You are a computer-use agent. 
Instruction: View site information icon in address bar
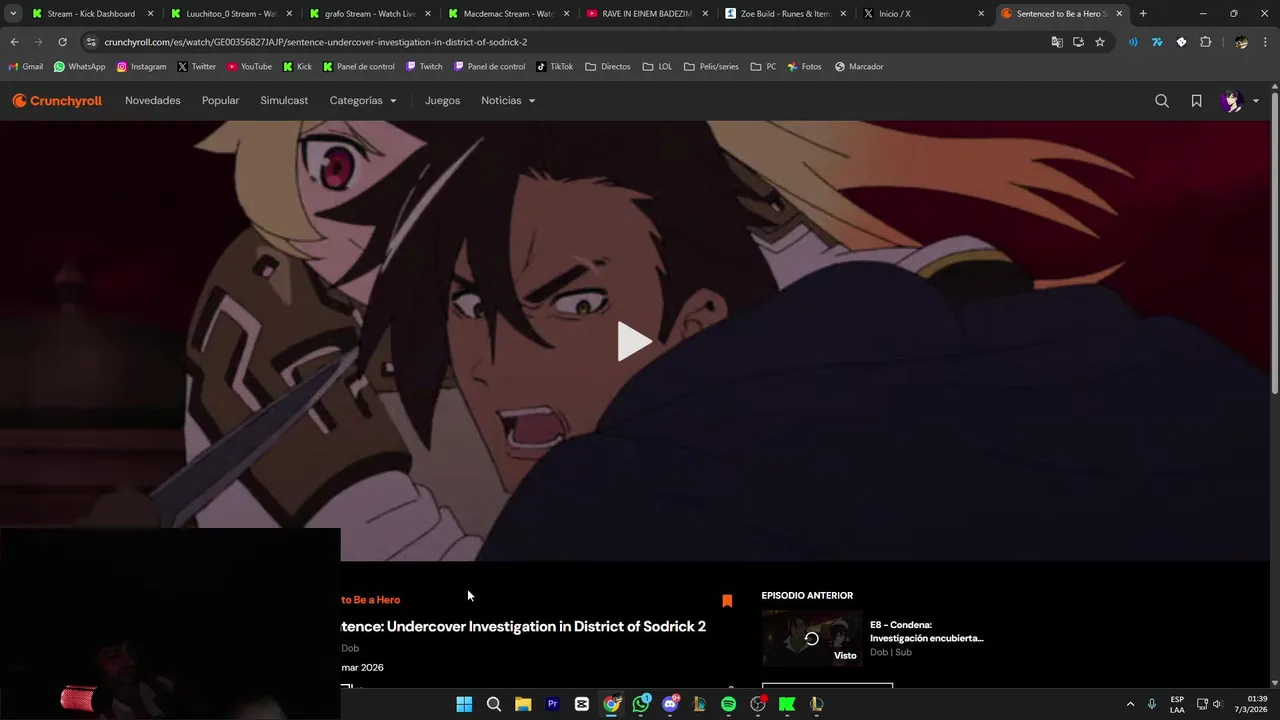tap(91, 42)
